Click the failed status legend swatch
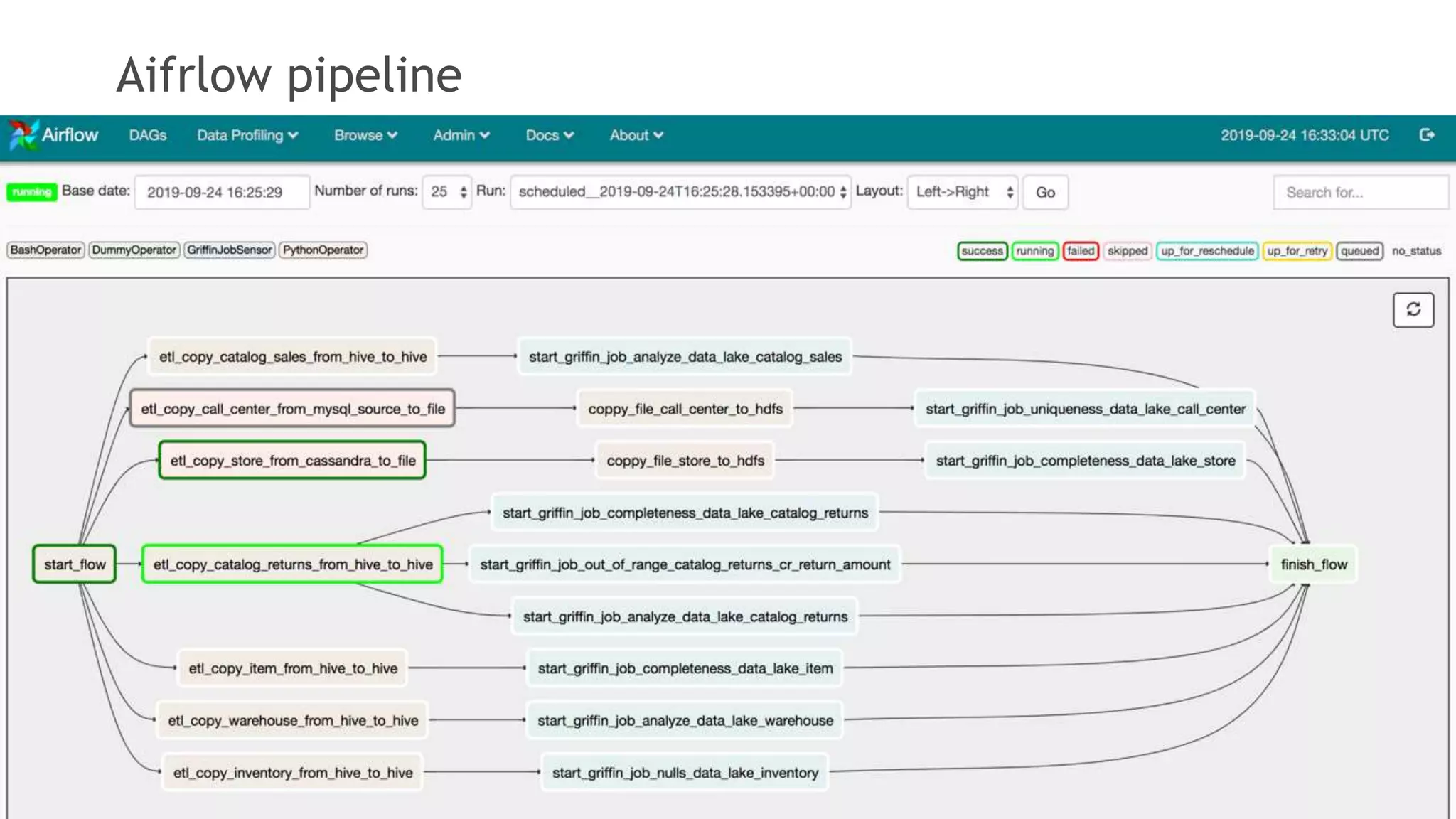This screenshot has height=819, width=1456. [1080, 251]
